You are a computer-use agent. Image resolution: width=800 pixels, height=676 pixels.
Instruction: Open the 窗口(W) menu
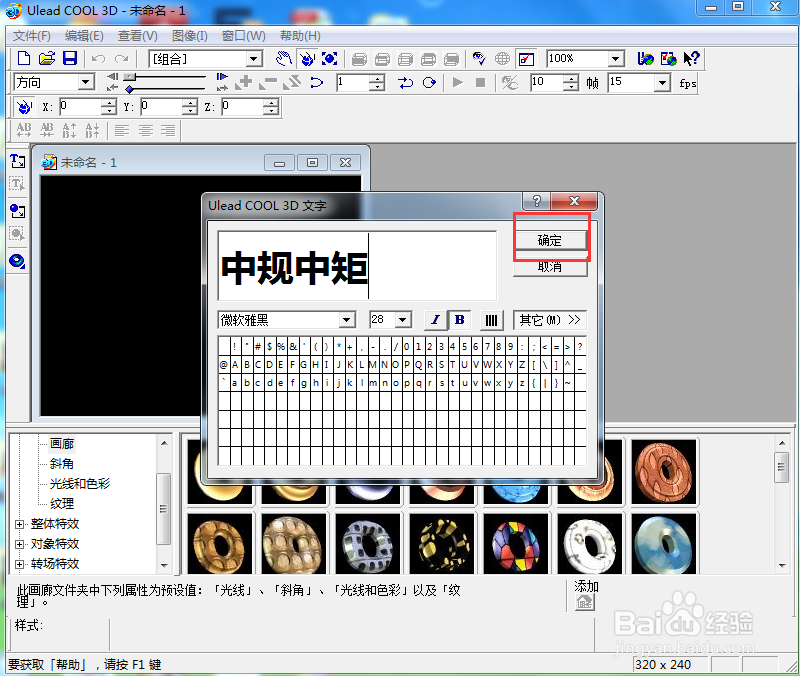pos(243,36)
